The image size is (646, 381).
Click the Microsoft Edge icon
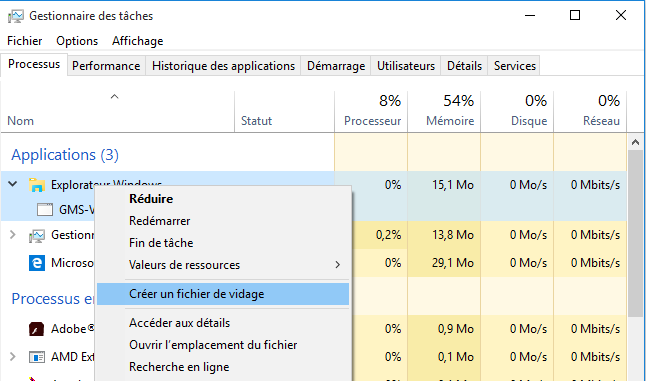(37, 263)
